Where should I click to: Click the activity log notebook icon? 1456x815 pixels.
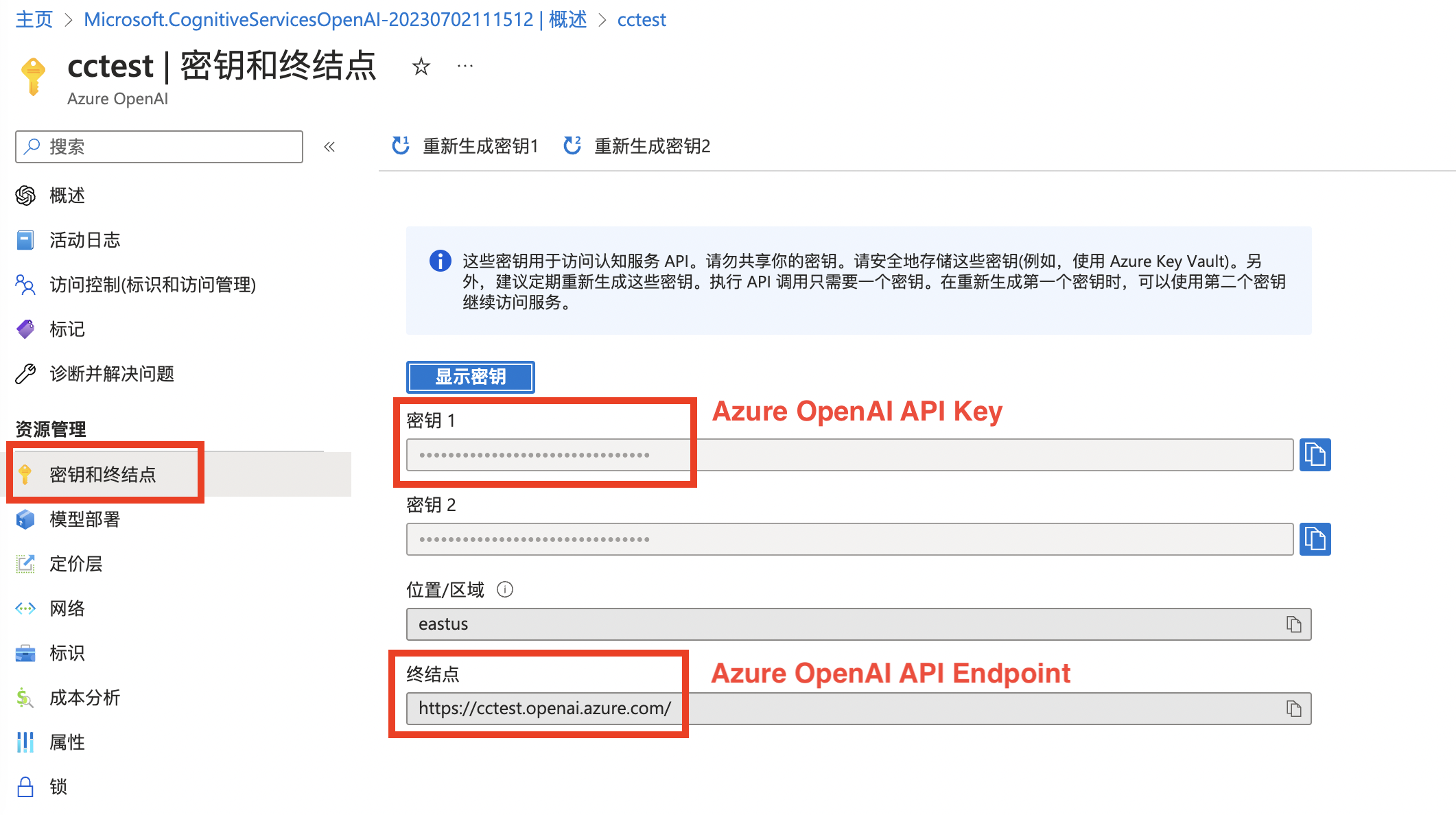[x=25, y=240]
